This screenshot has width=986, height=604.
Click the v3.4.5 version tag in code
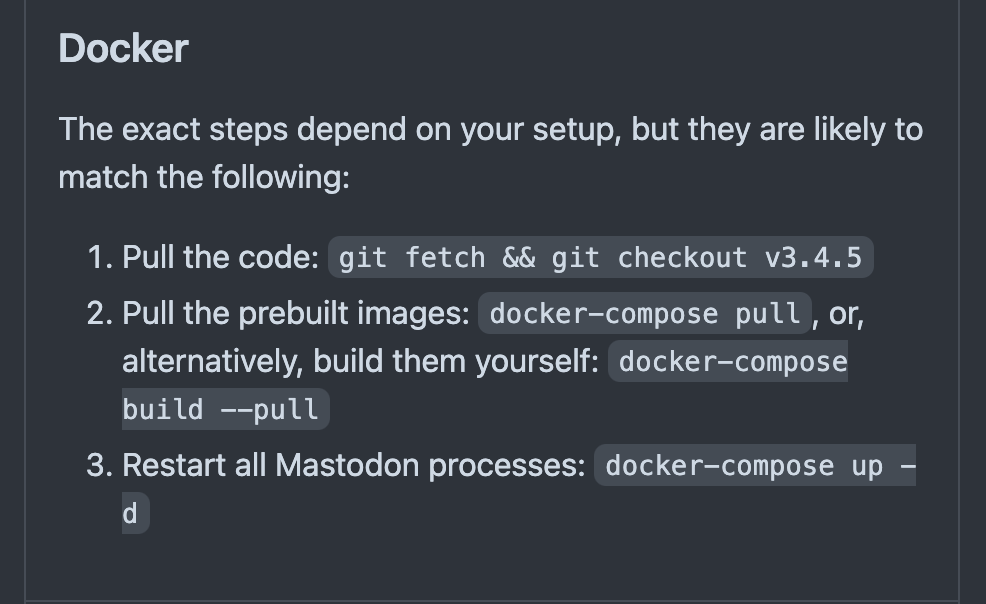pos(813,258)
